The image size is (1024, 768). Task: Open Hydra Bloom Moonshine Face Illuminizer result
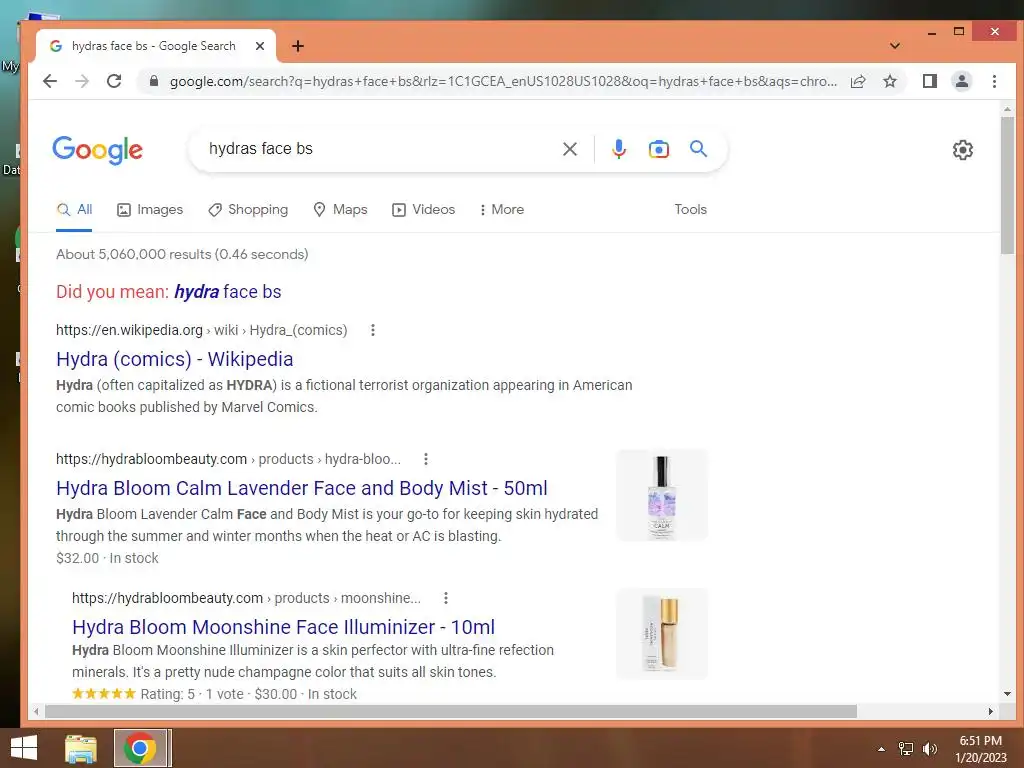coord(283,627)
